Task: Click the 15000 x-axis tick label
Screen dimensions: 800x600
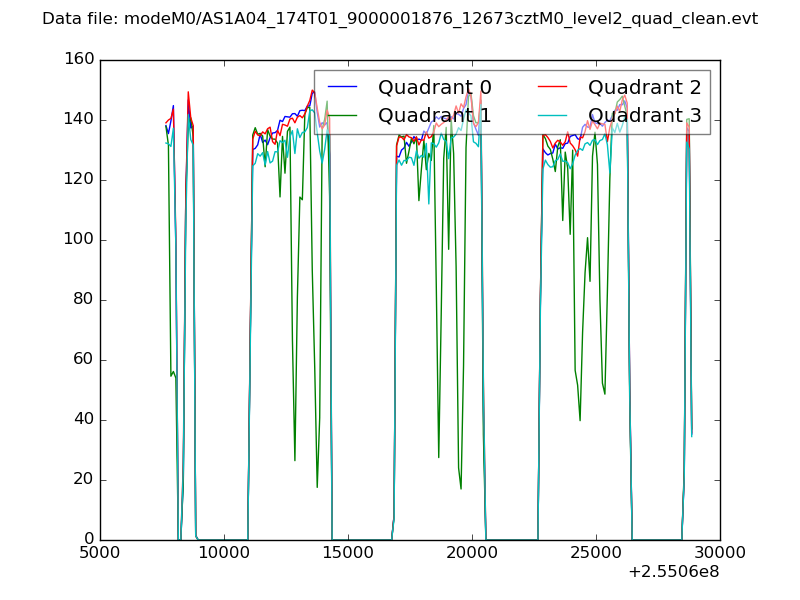Action: 348,552
